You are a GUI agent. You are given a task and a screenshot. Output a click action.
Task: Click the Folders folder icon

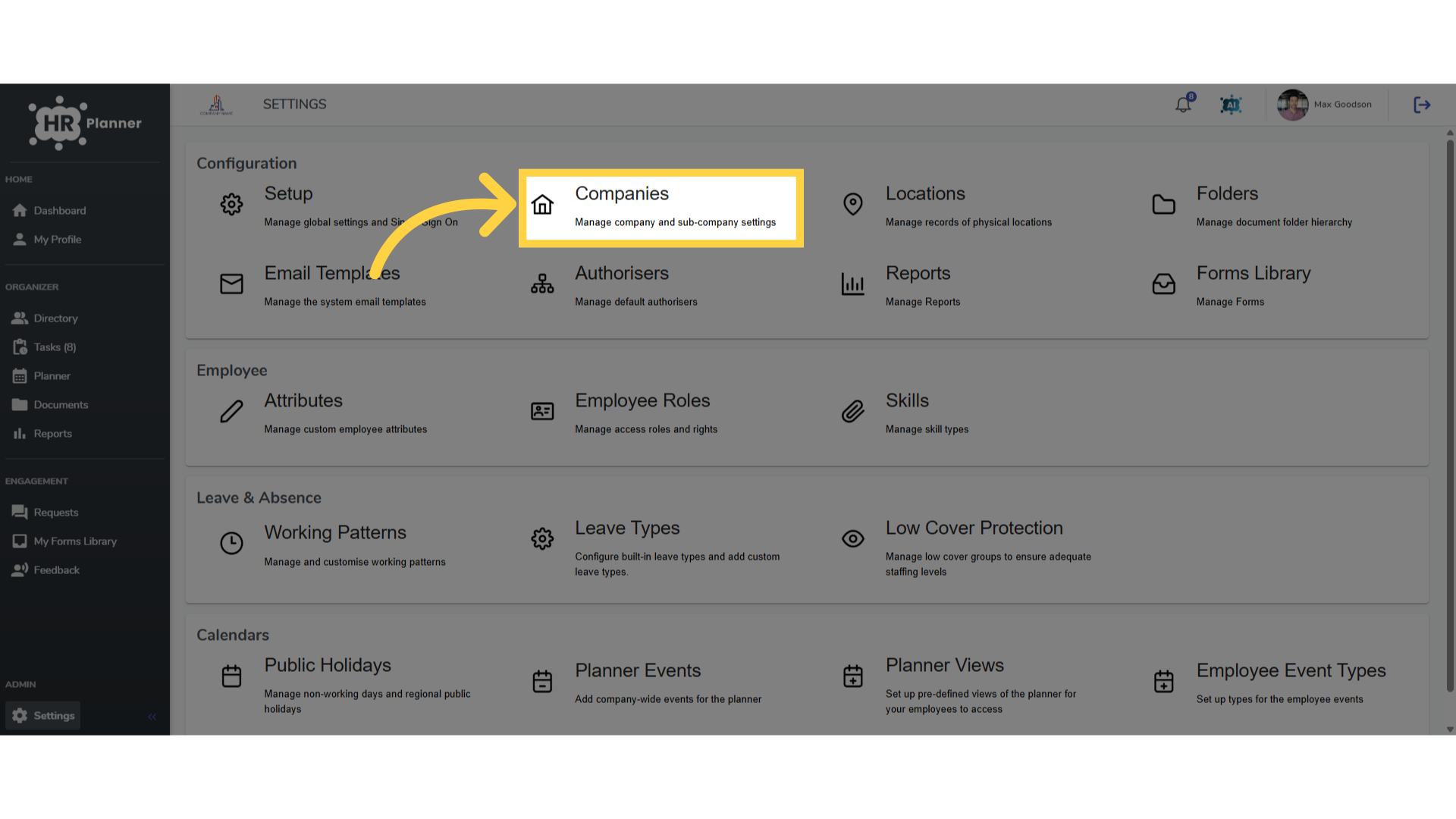coord(1163,204)
